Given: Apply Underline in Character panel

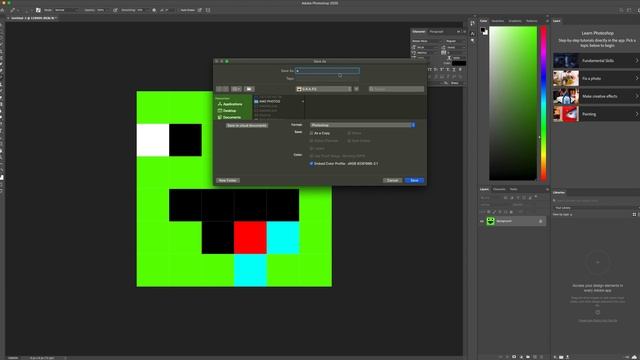Looking at the screenshot, I should (454, 70).
